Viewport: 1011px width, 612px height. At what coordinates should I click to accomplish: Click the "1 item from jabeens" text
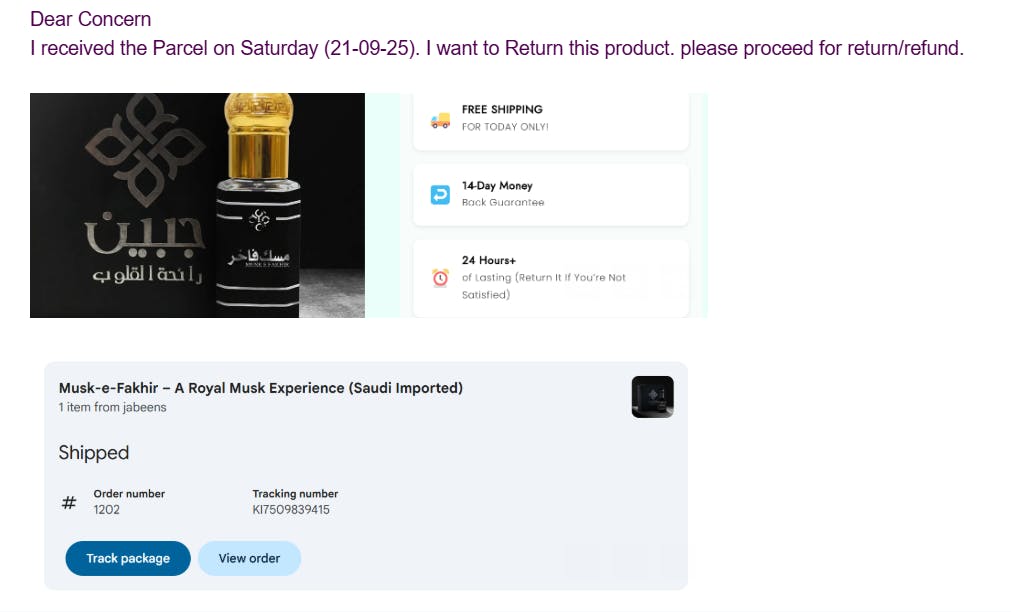[112, 407]
